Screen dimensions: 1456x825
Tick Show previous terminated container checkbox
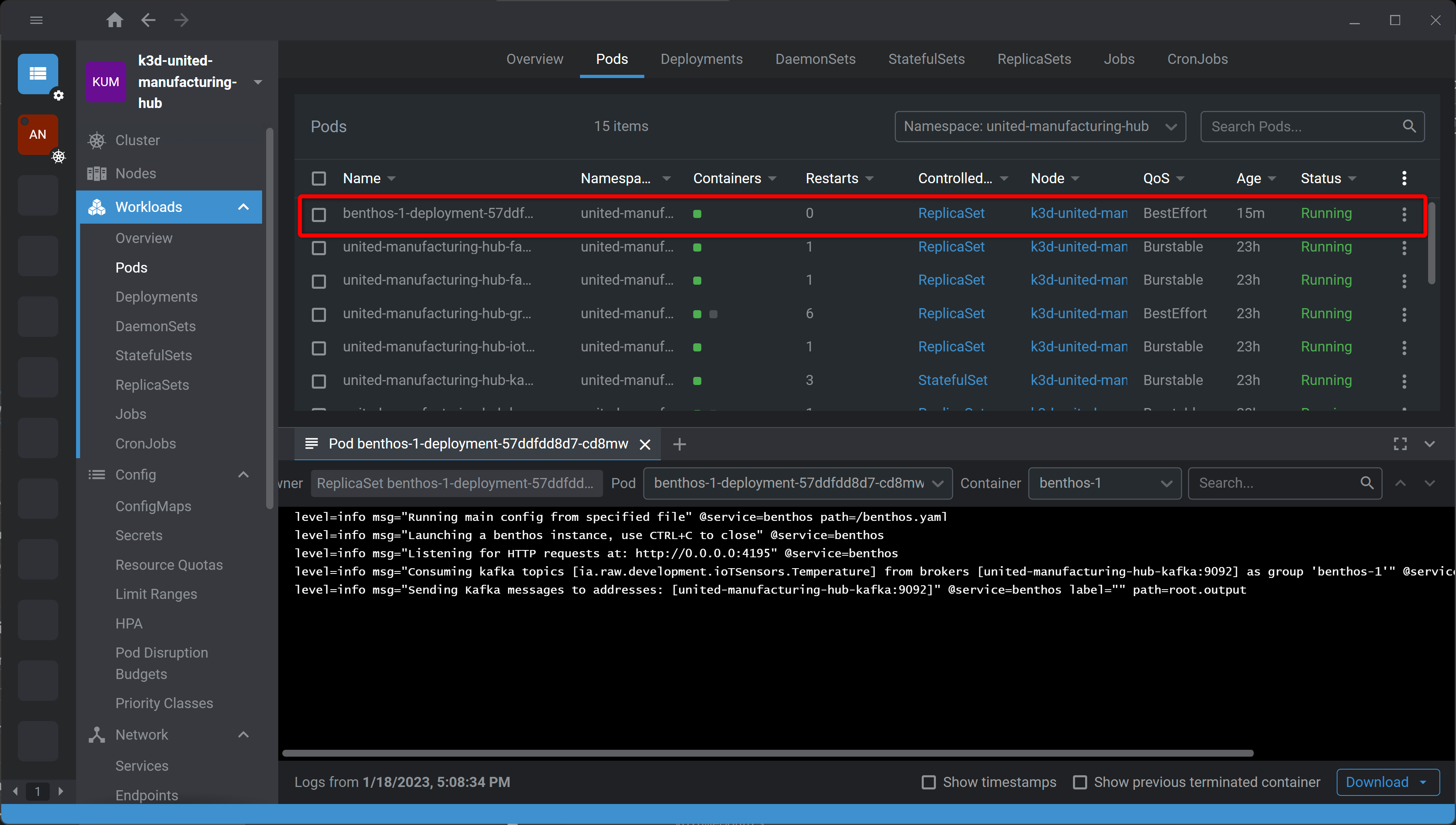pos(1080,783)
